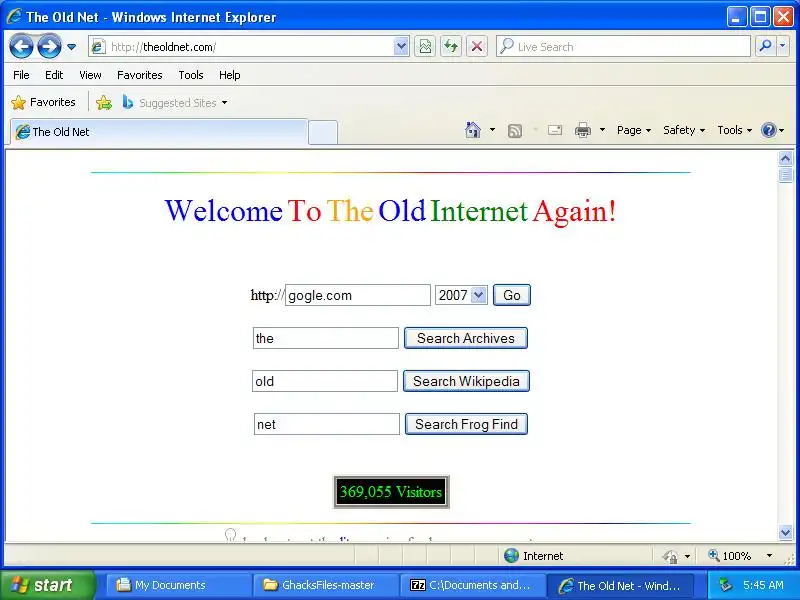The image size is (800, 600).
Task: Go to Home page icon
Action: click(x=473, y=130)
